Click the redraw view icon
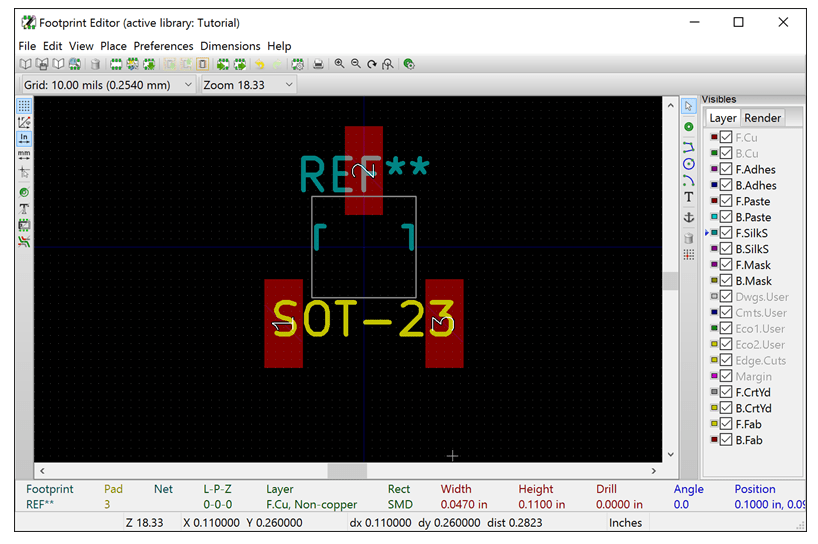818x544 pixels. 372,64
